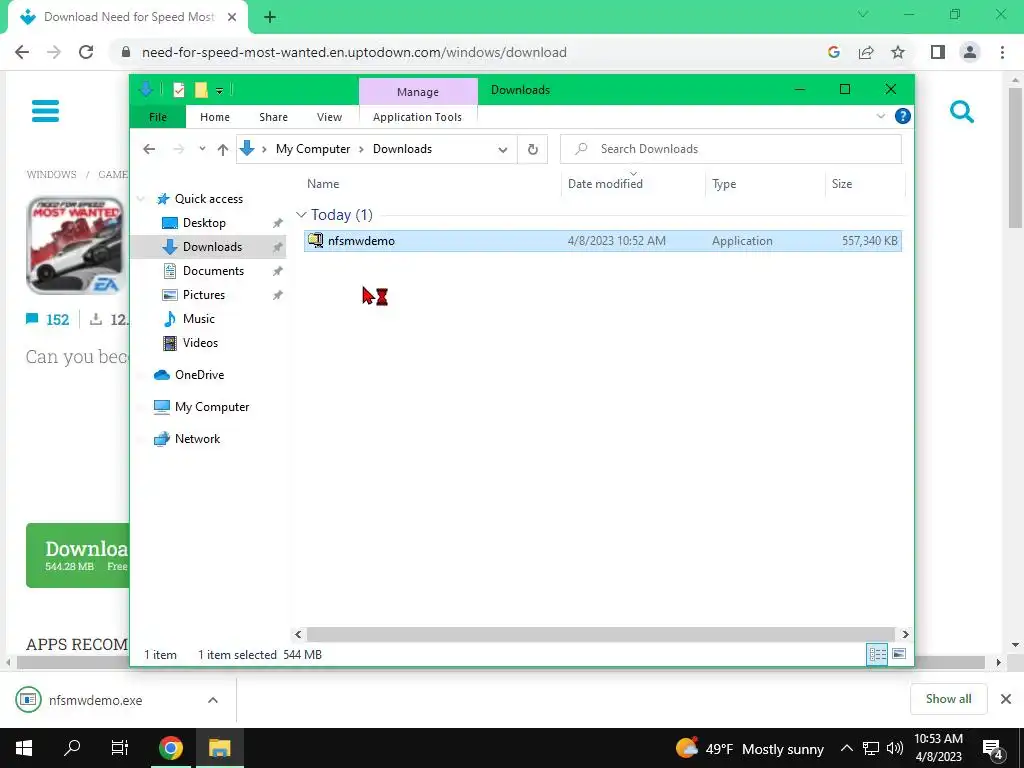
Task: Click the Uptodown search magnifier icon
Action: (x=961, y=112)
